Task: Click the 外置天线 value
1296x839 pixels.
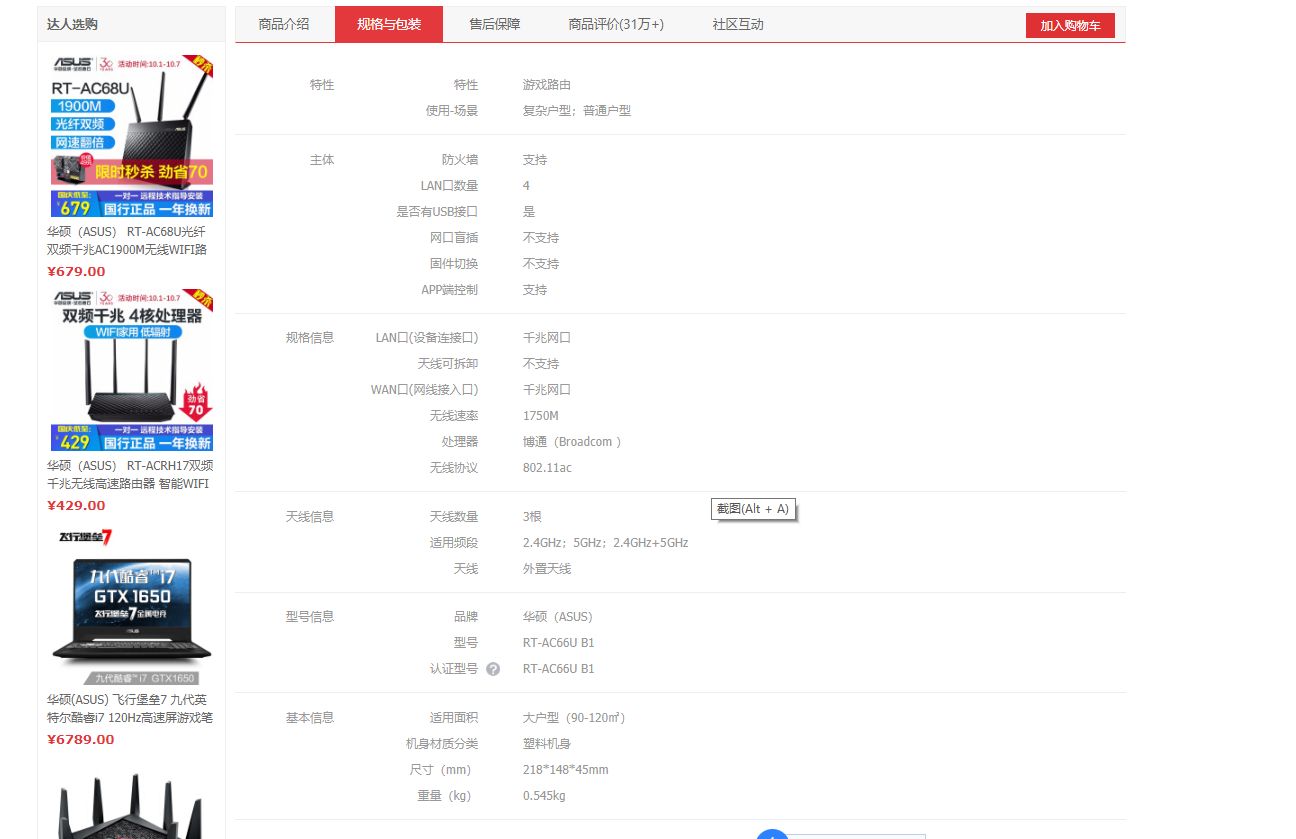Action: pos(547,569)
